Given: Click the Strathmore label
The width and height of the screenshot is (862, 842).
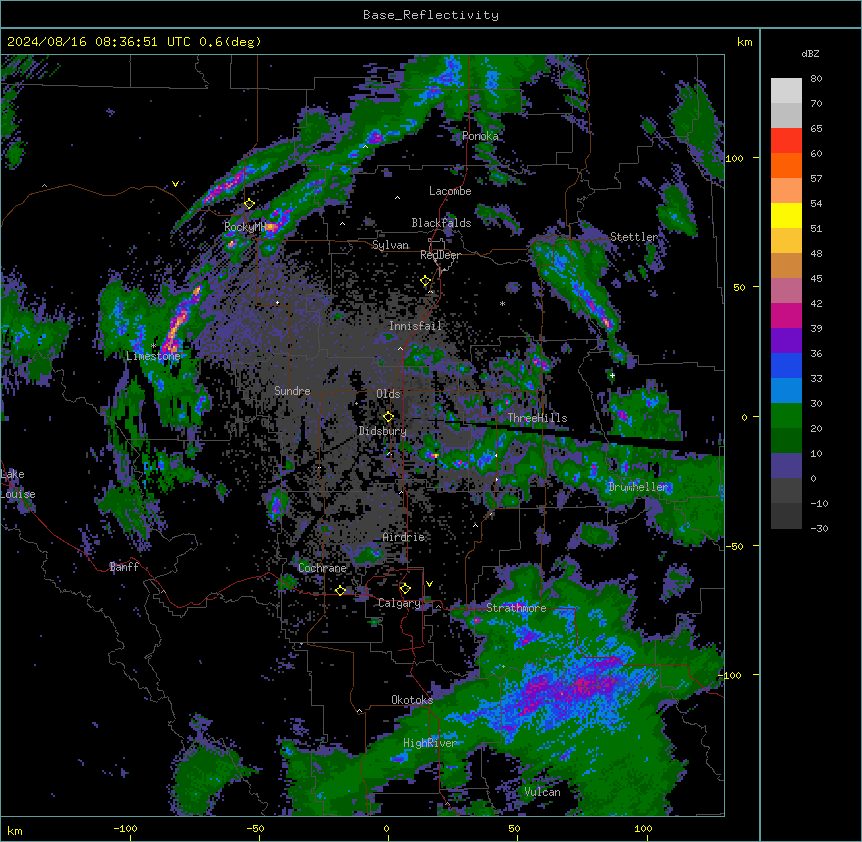Looking at the screenshot, I should tap(516, 608).
